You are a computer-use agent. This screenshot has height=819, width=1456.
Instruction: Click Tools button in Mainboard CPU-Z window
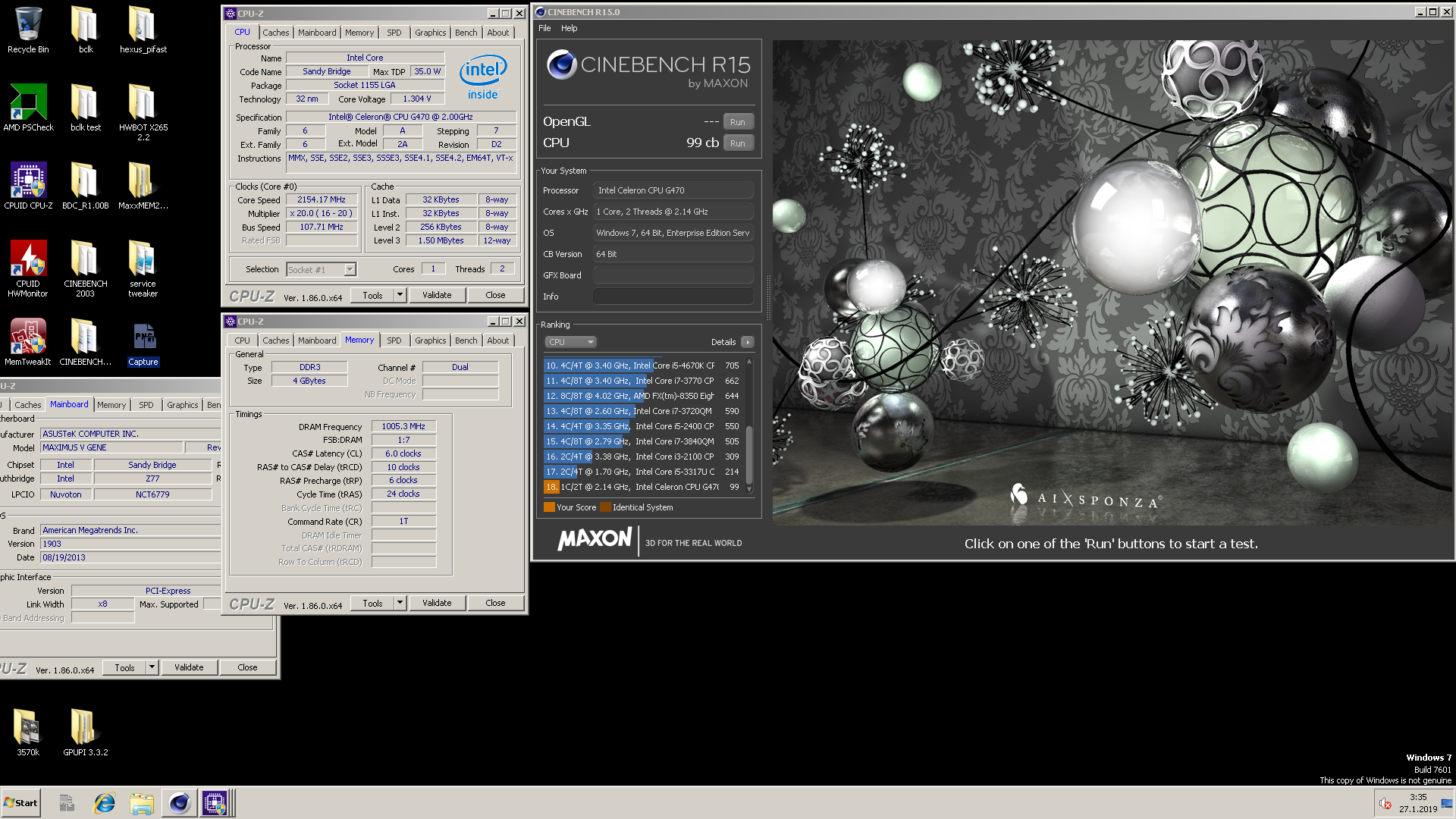pyautogui.click(x=125, y=667)
